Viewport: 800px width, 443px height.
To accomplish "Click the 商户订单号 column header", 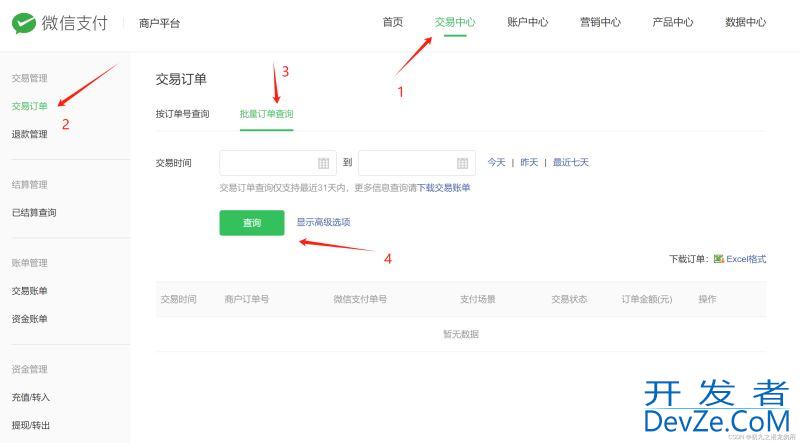I will point(247,299).
